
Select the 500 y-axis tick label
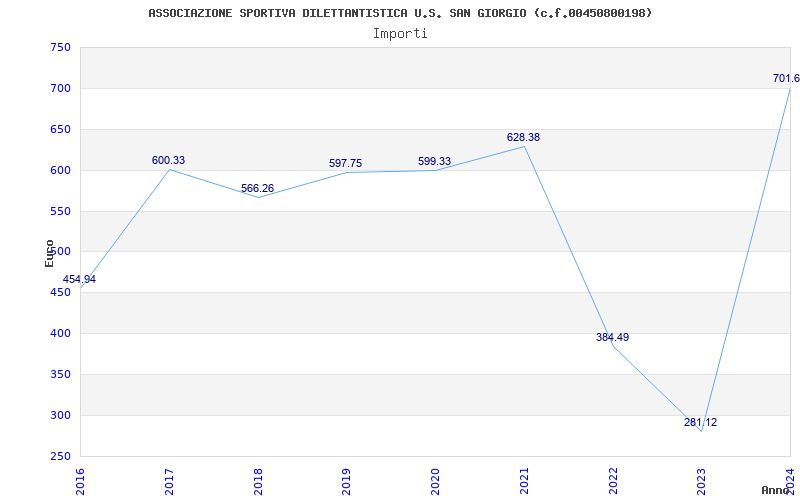pos(60,252)
